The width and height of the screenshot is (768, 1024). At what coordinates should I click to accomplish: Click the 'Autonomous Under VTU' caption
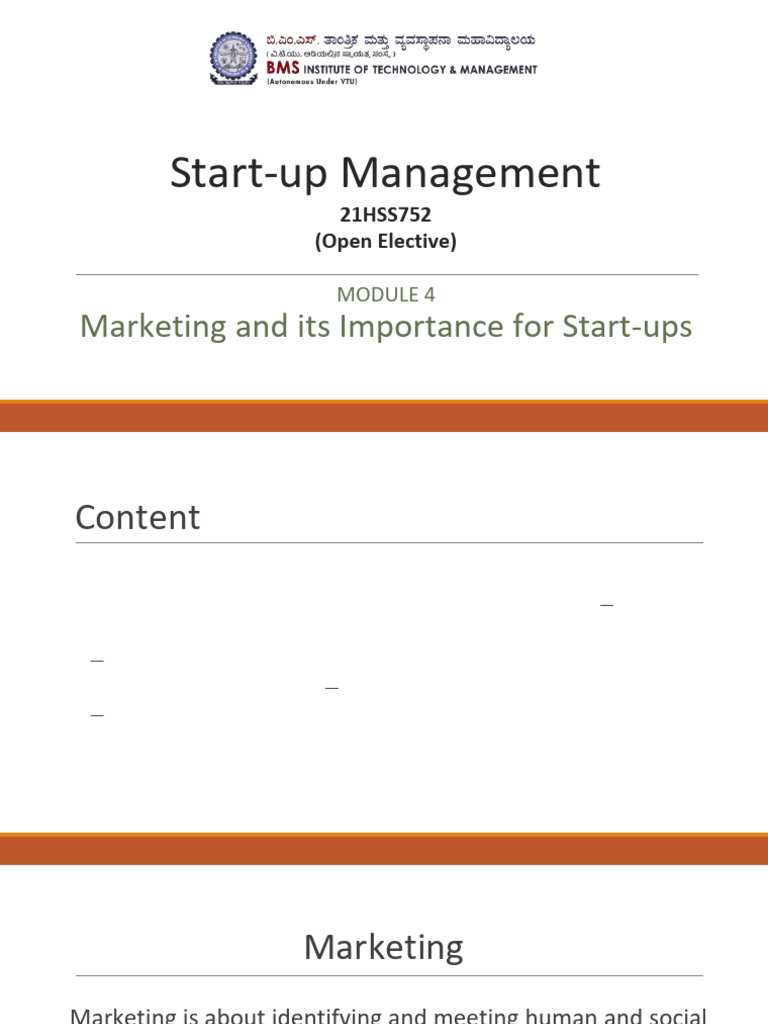310,81
